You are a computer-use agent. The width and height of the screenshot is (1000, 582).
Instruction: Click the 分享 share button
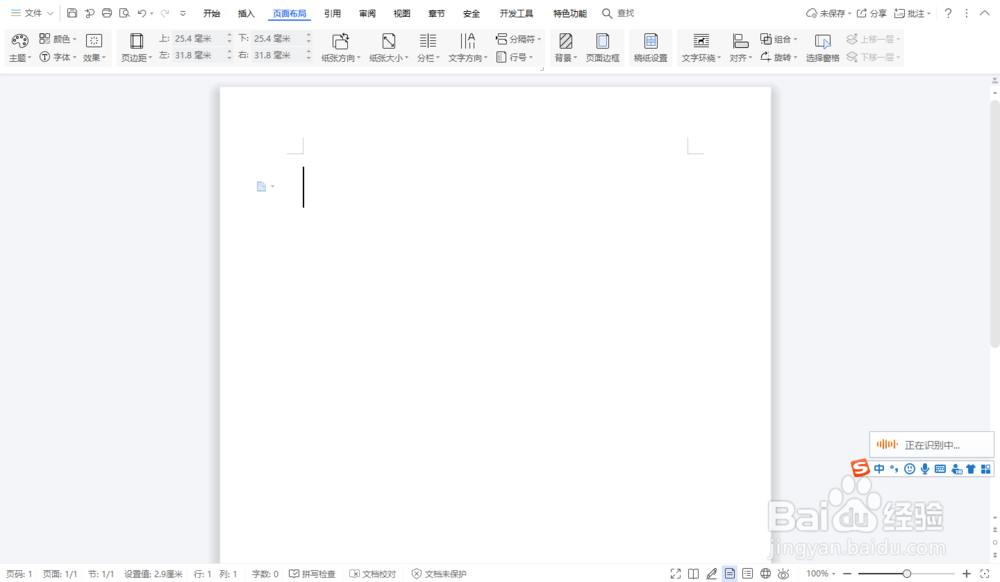(871, 13)
